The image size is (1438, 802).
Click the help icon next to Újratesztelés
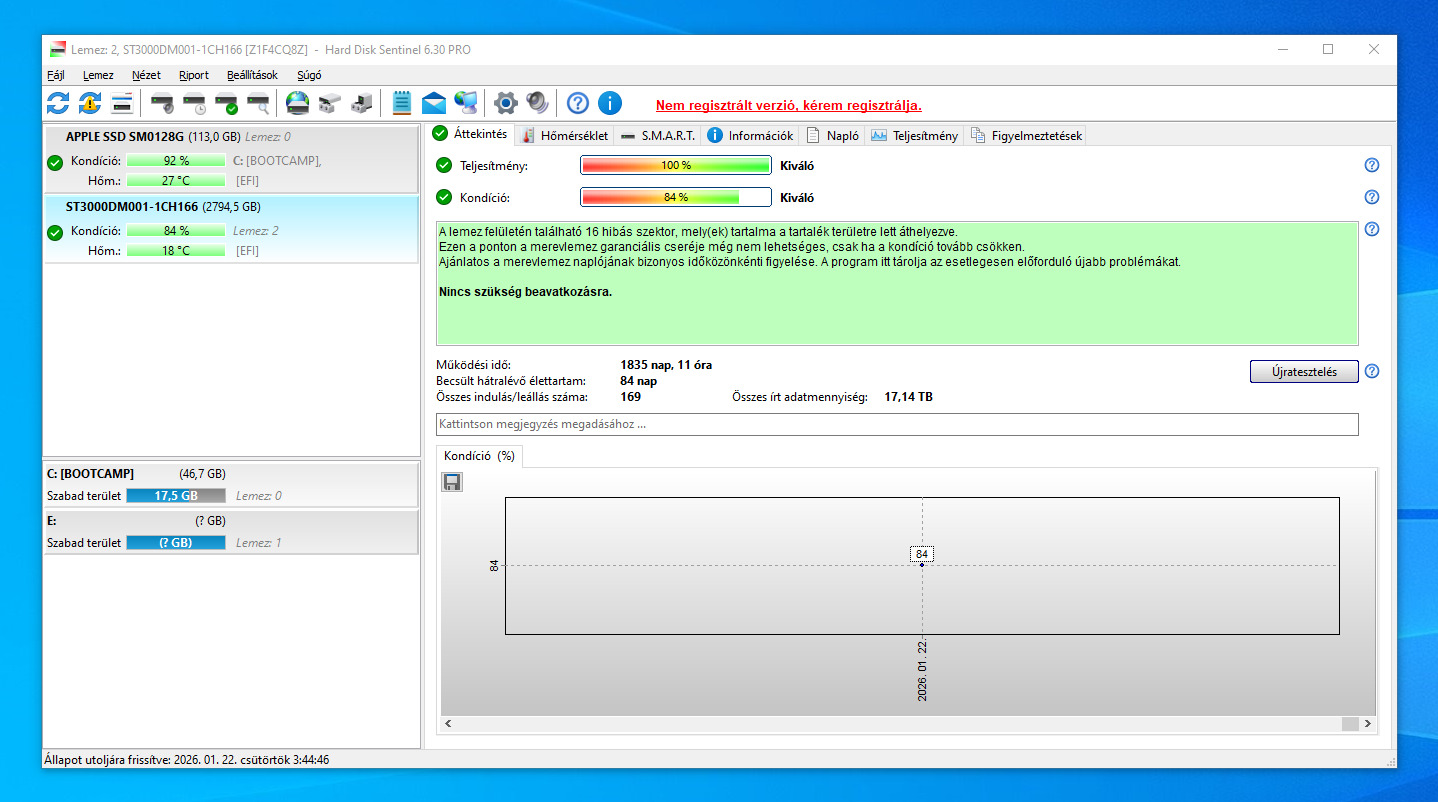1372,371
